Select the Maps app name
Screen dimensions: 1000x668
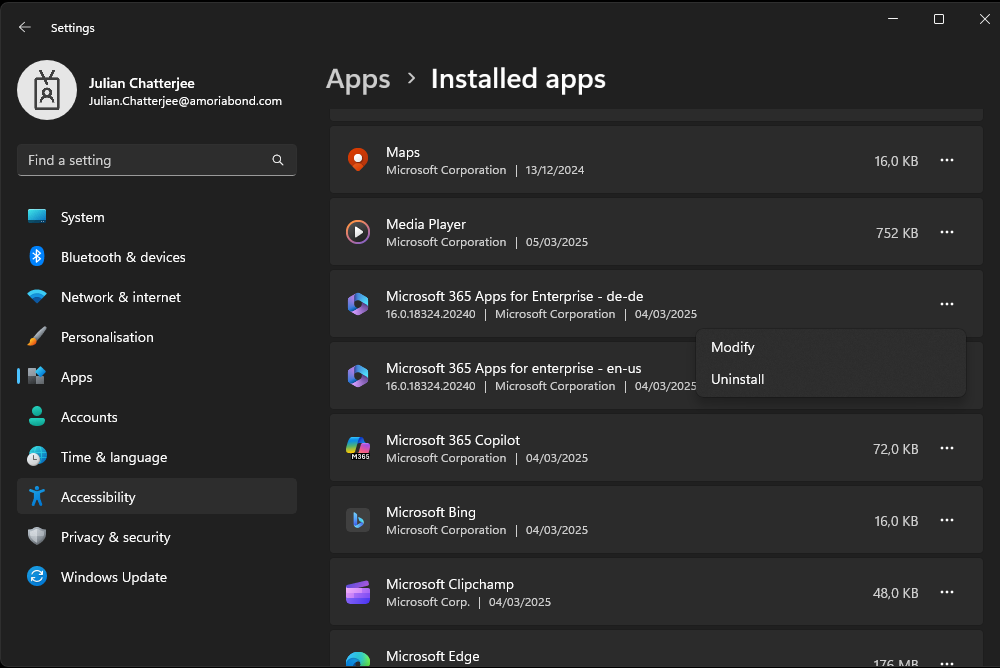point(402,152)
